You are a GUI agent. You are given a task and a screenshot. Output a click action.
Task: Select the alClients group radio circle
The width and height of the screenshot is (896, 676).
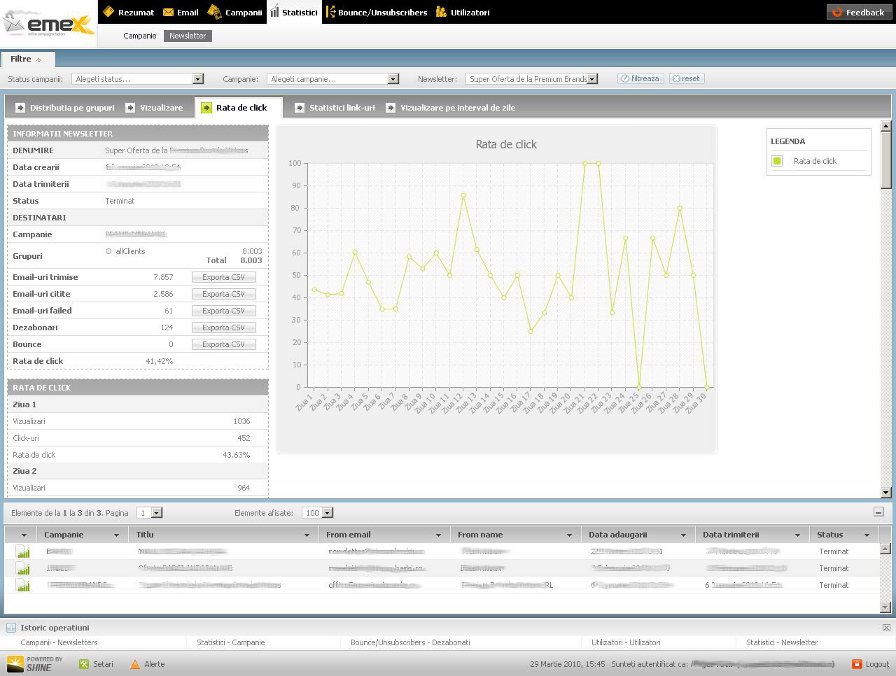click(x=109, y=251)
